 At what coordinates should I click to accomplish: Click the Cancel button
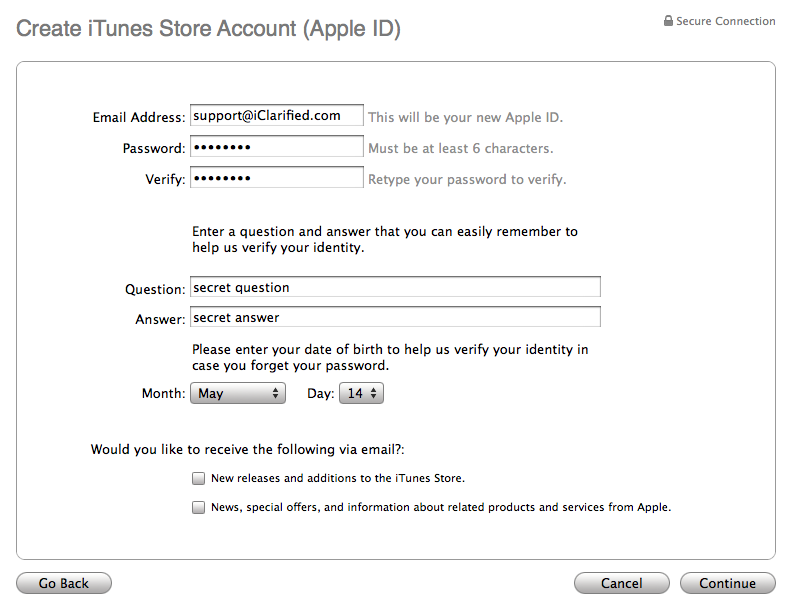[622, 583]
